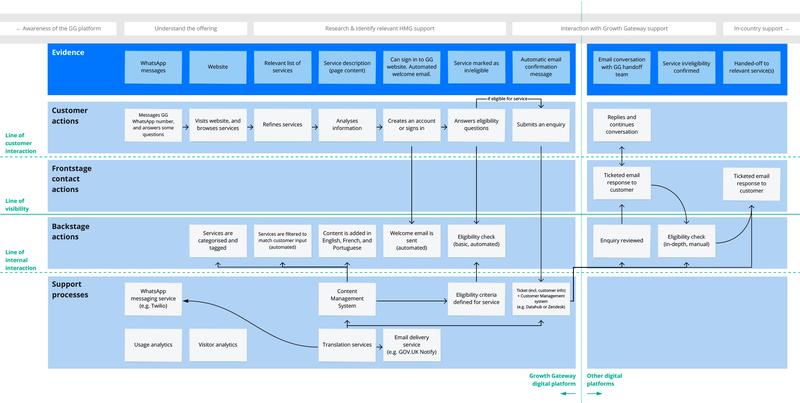Viewport: 800px width, 403px height.
Task: Select the 'Enquiry reviewed' backstage box
Action: pyautogui.click(x=622, y=240)
